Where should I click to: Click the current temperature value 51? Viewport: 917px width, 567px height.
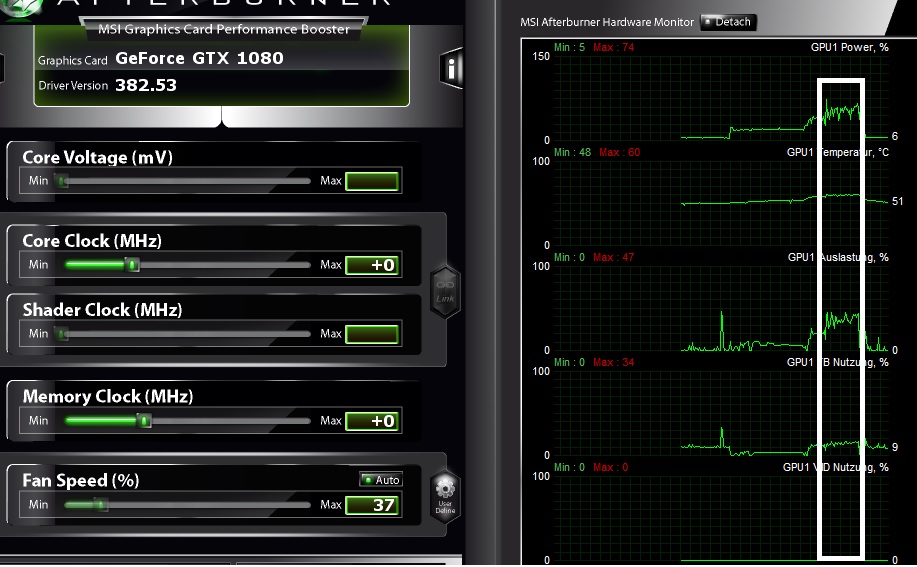pos(897,202)
